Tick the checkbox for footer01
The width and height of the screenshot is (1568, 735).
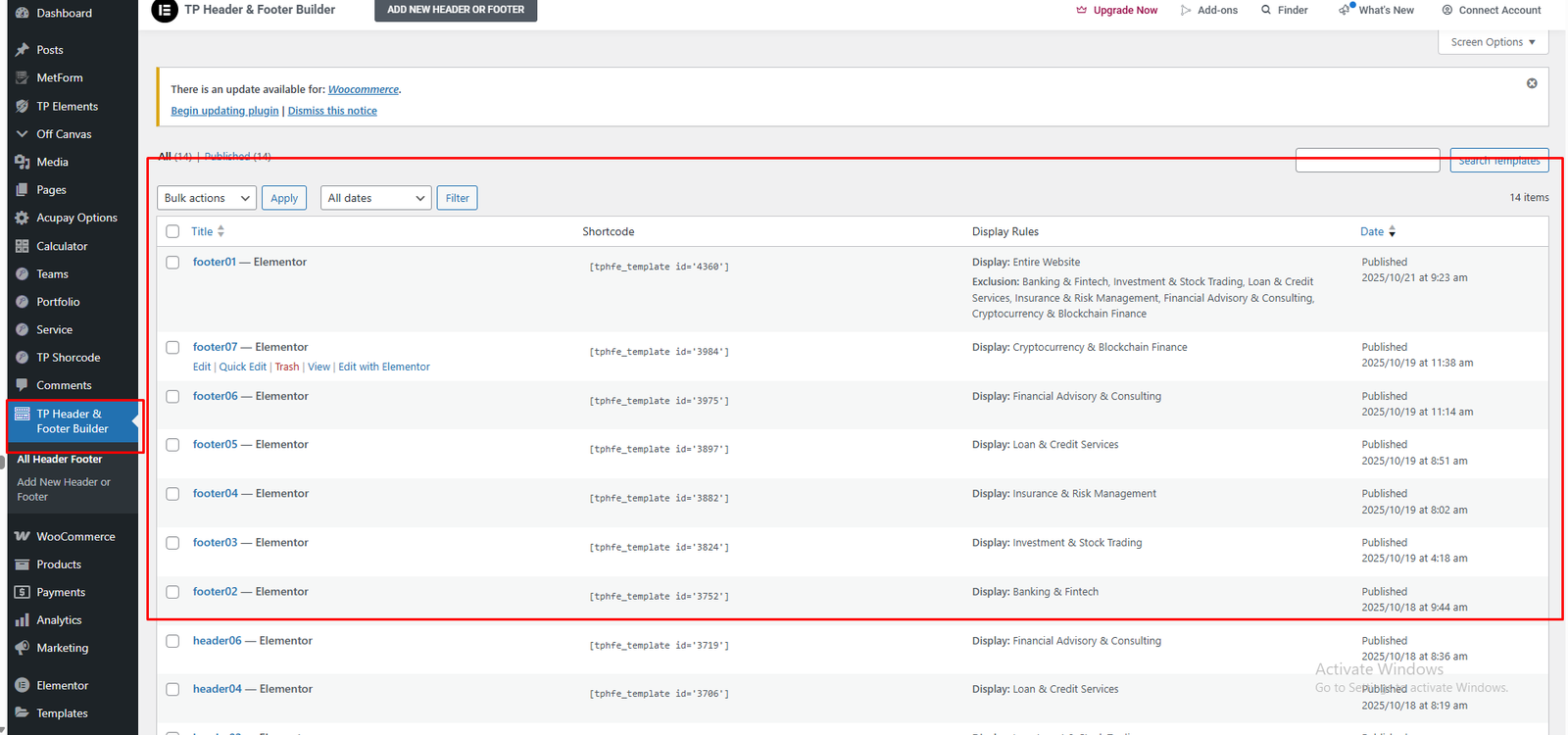[172, 263]
